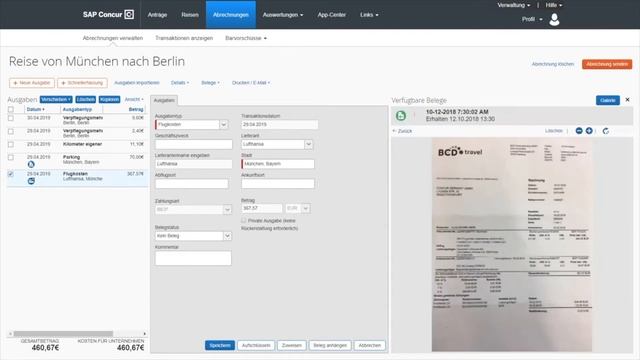This screenshot has width=640, height=360.
Task: Click the Abrechnung löschen link
Action: 553,64
